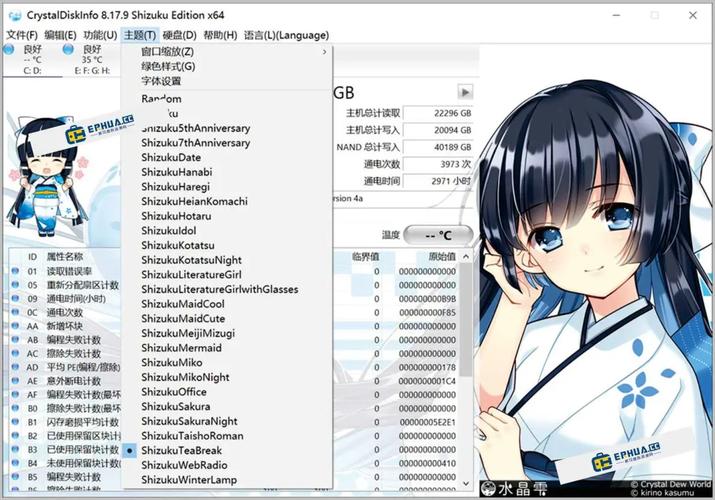This screenshot has height=500, width=715.
Task: Open 字体设置 from the theme menu
Action: pos(161,81)
